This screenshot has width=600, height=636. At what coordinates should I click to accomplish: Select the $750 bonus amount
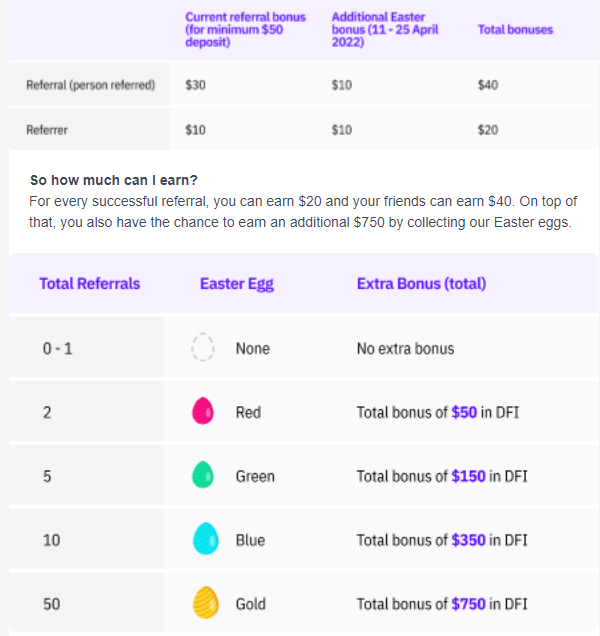tap(468, 604)
